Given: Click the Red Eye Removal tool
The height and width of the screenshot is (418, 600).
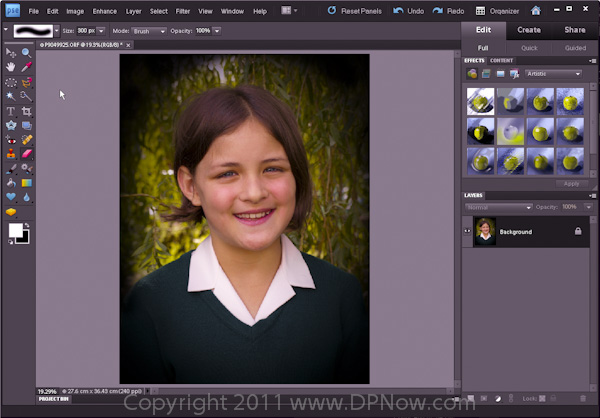Looking at the screenshot, I should pos(11,140).
